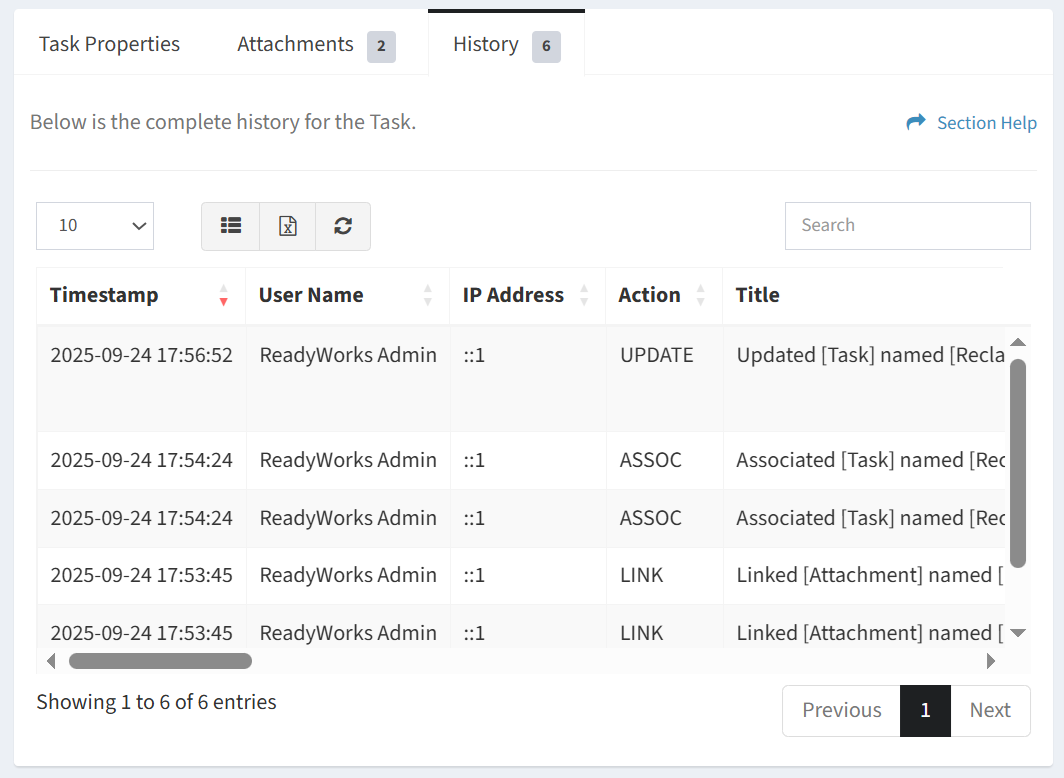Select page 1 in pagination

925,710
